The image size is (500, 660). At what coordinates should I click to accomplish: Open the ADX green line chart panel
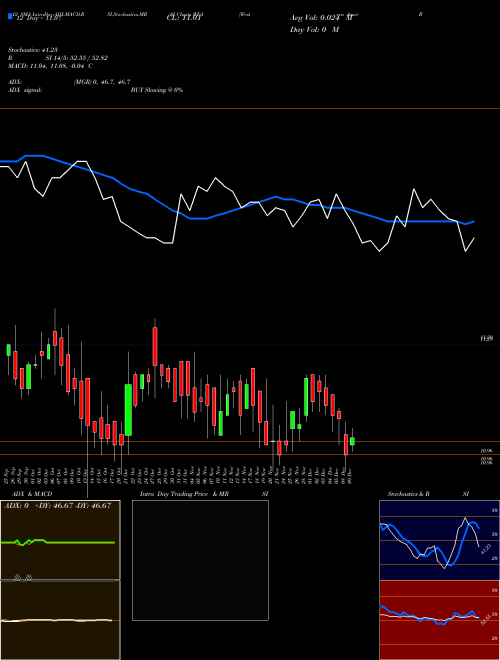point(60,540)
